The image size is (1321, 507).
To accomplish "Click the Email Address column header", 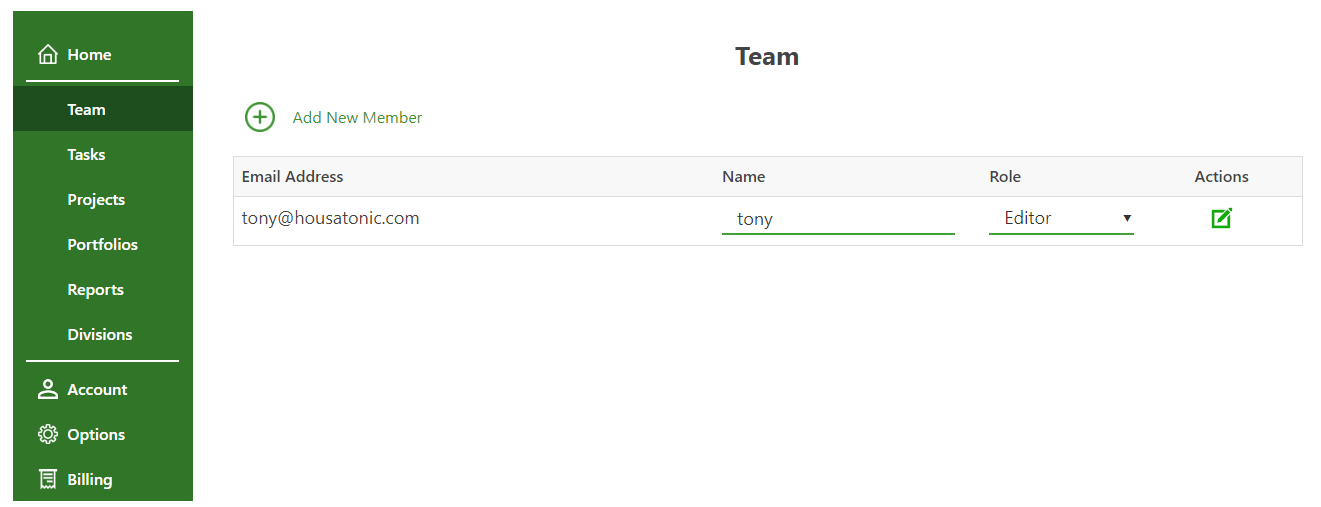I will tap(292, 177).
